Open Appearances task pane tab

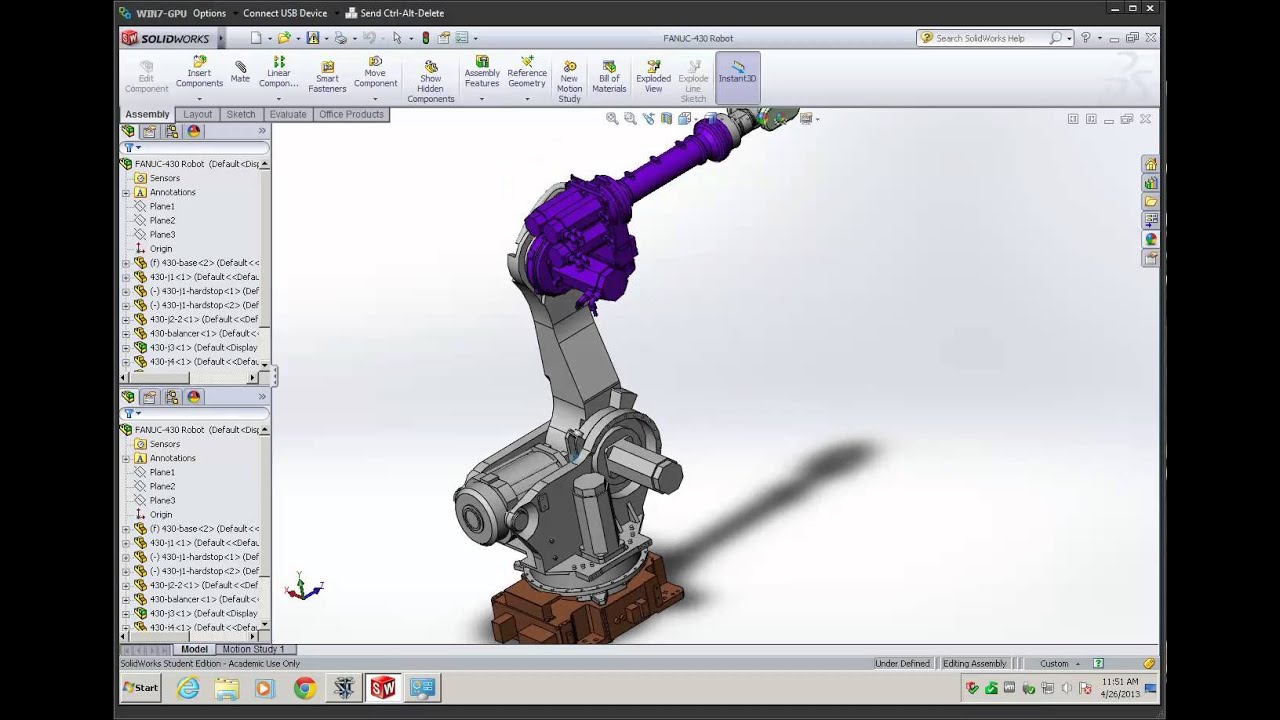[1151, 239]
